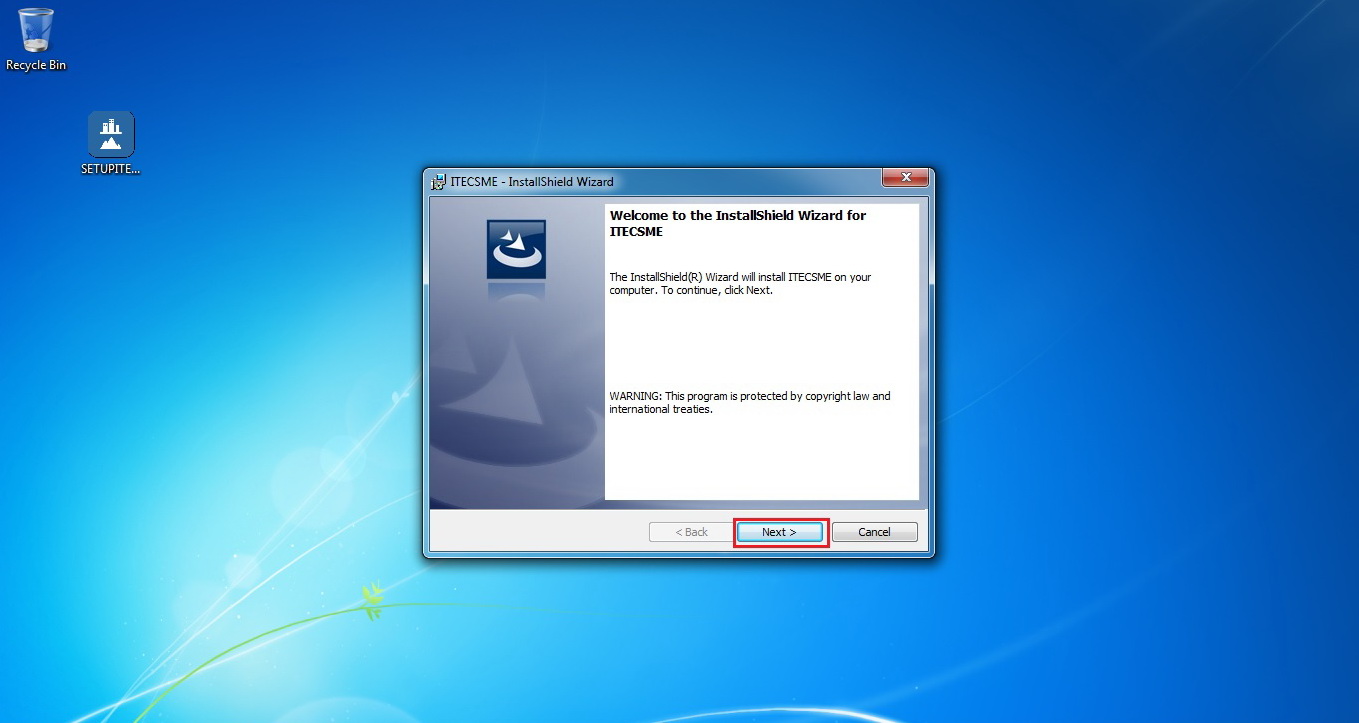Click the 'WARNING: This program is protected' text
1359x723 pixels.
750,403
